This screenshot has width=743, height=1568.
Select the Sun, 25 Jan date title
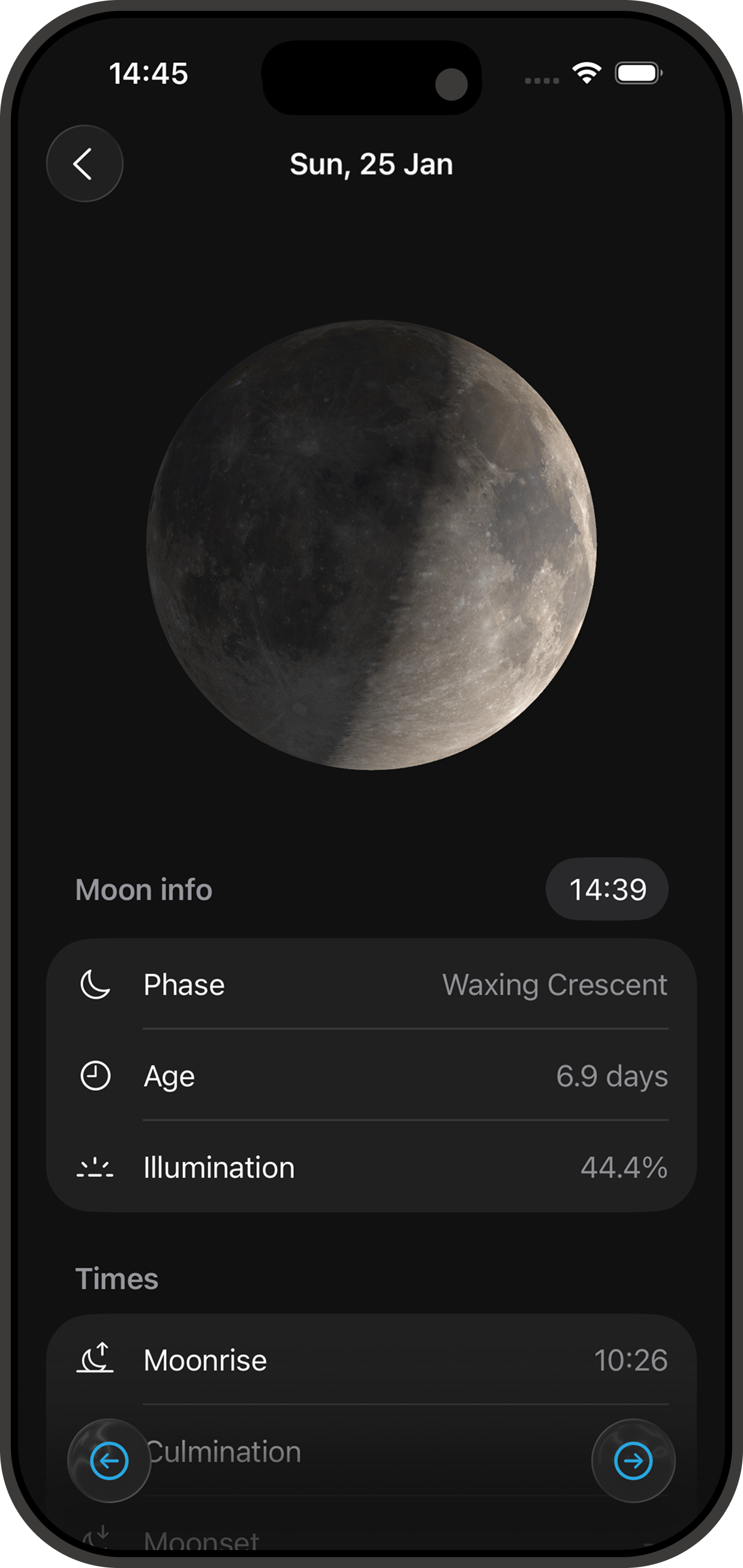(372, 163)
